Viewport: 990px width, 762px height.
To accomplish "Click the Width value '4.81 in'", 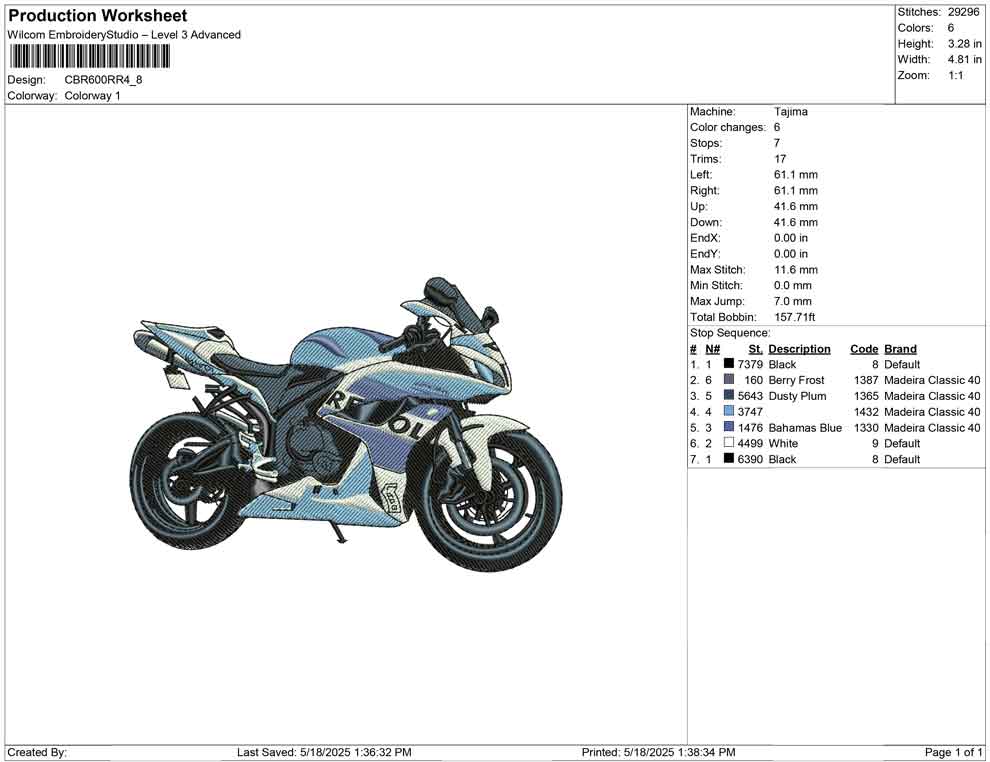I will coord(965,59).
